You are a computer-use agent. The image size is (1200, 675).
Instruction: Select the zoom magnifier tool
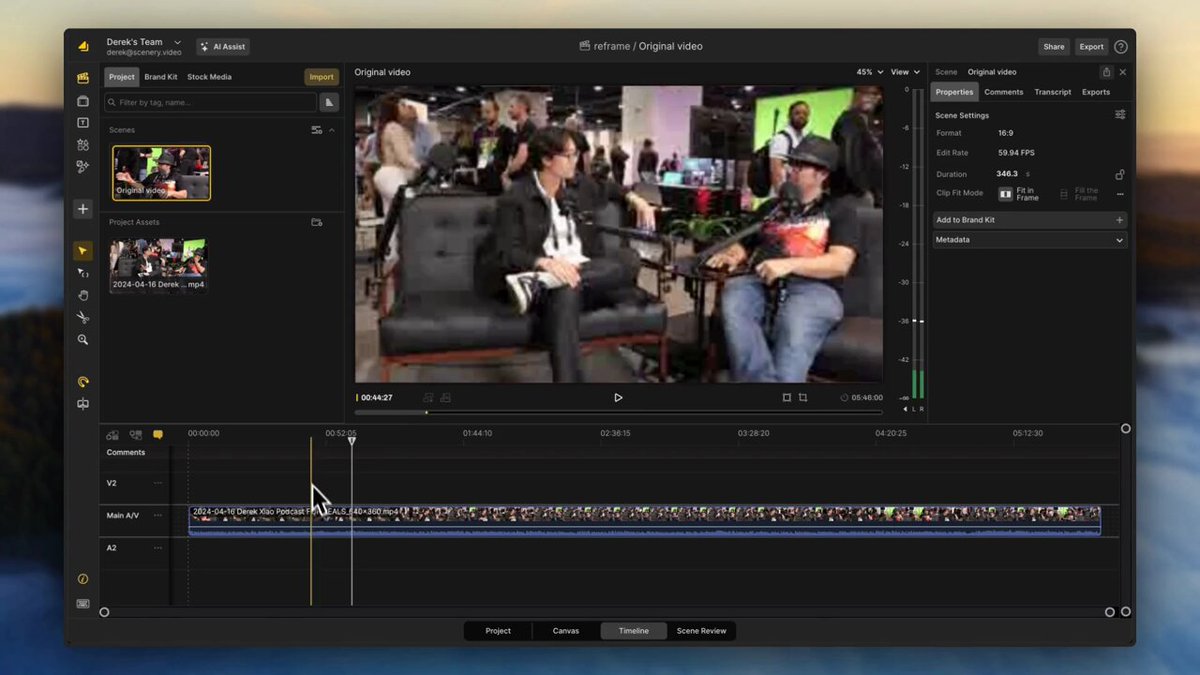[x=83, y=340]
